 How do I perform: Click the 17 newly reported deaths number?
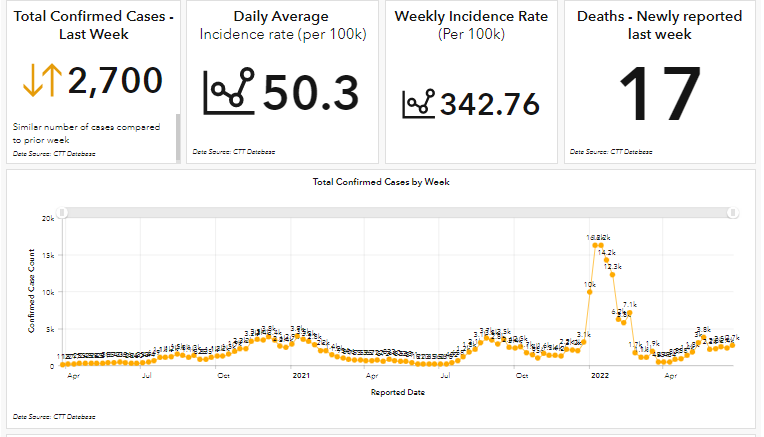pyautogui.click(x=659, y=95)
